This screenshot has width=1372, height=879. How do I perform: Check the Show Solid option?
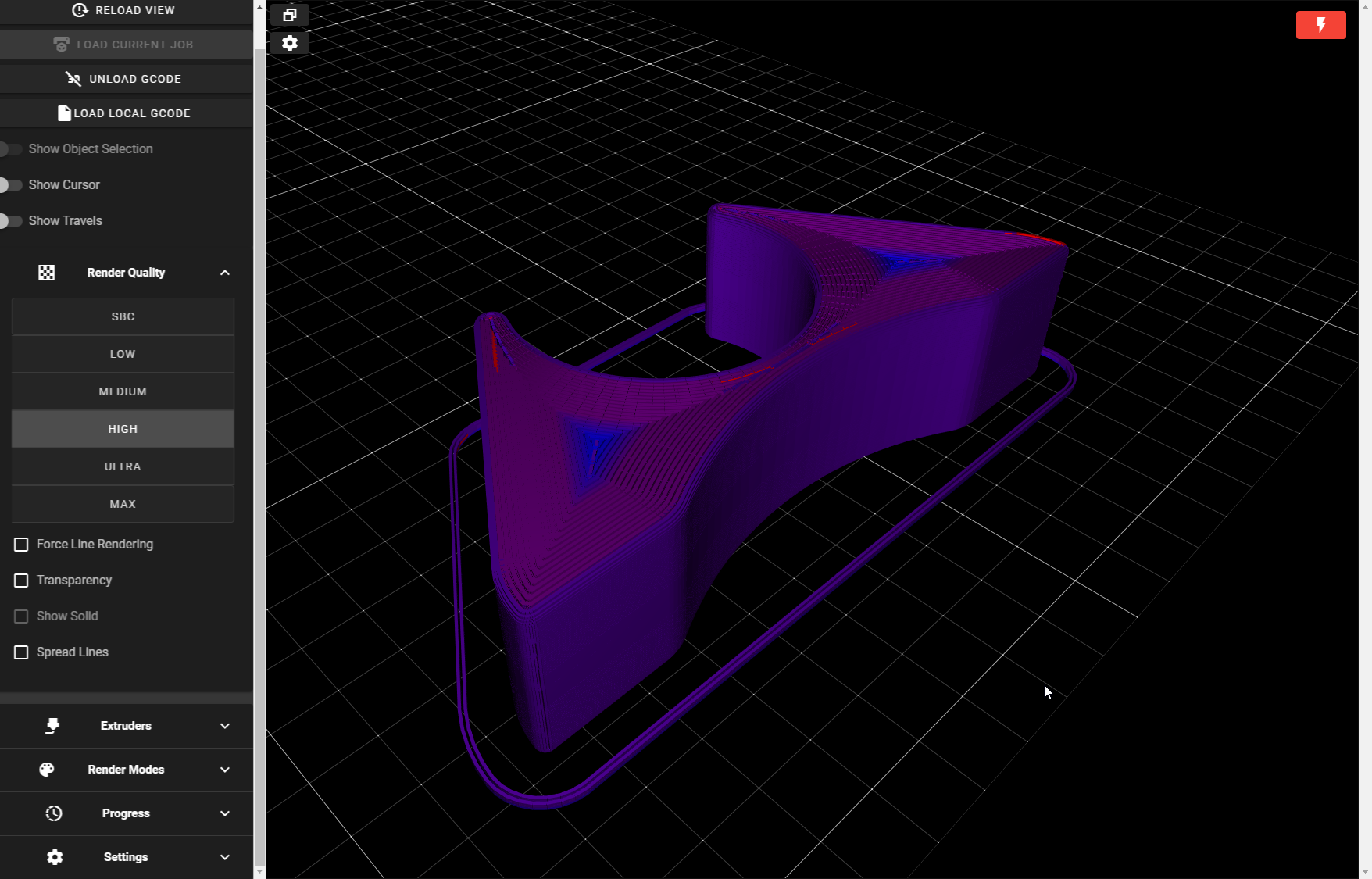[21, 616]
